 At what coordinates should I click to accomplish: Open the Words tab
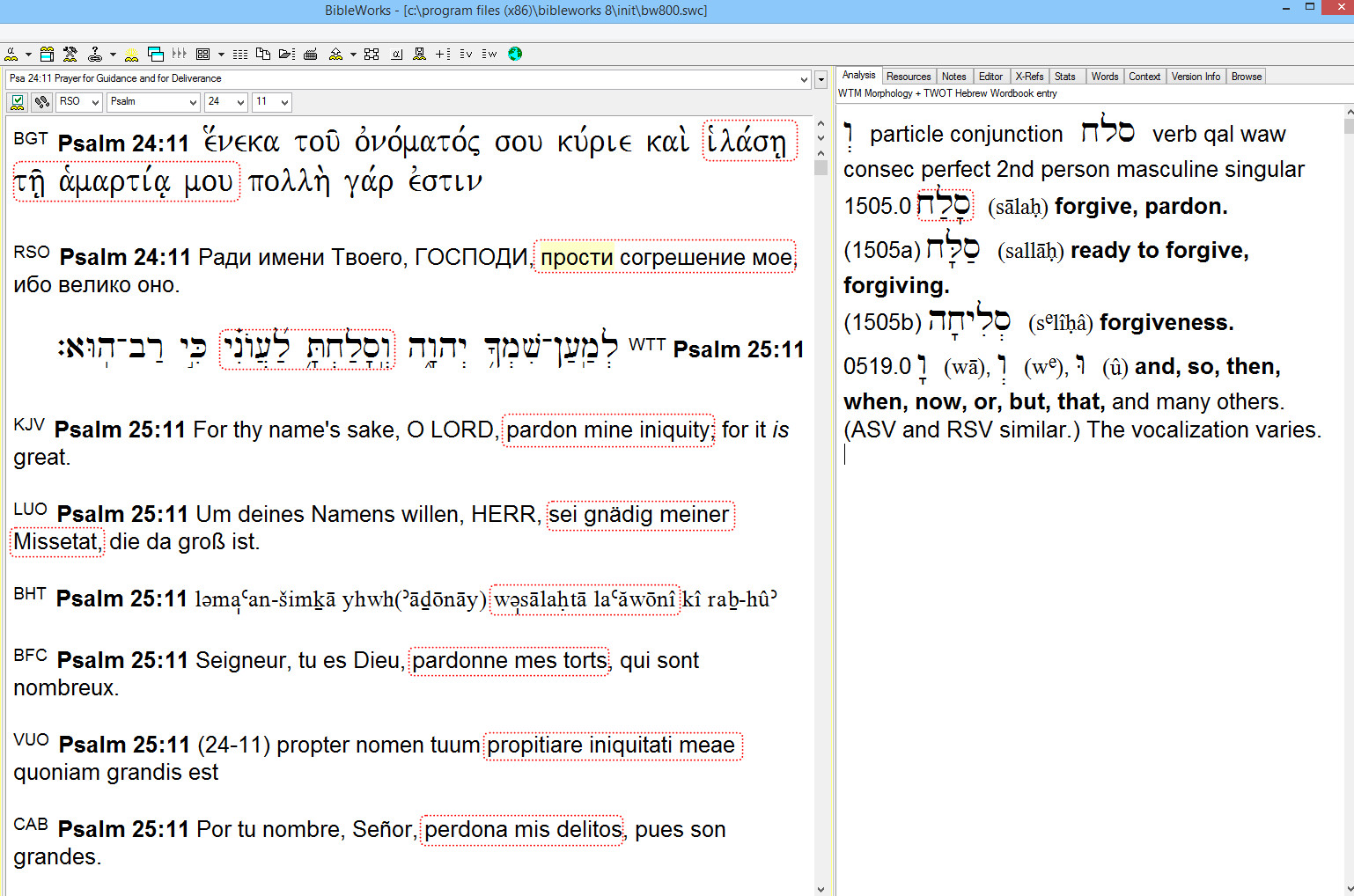click(x=1105, y=77)
